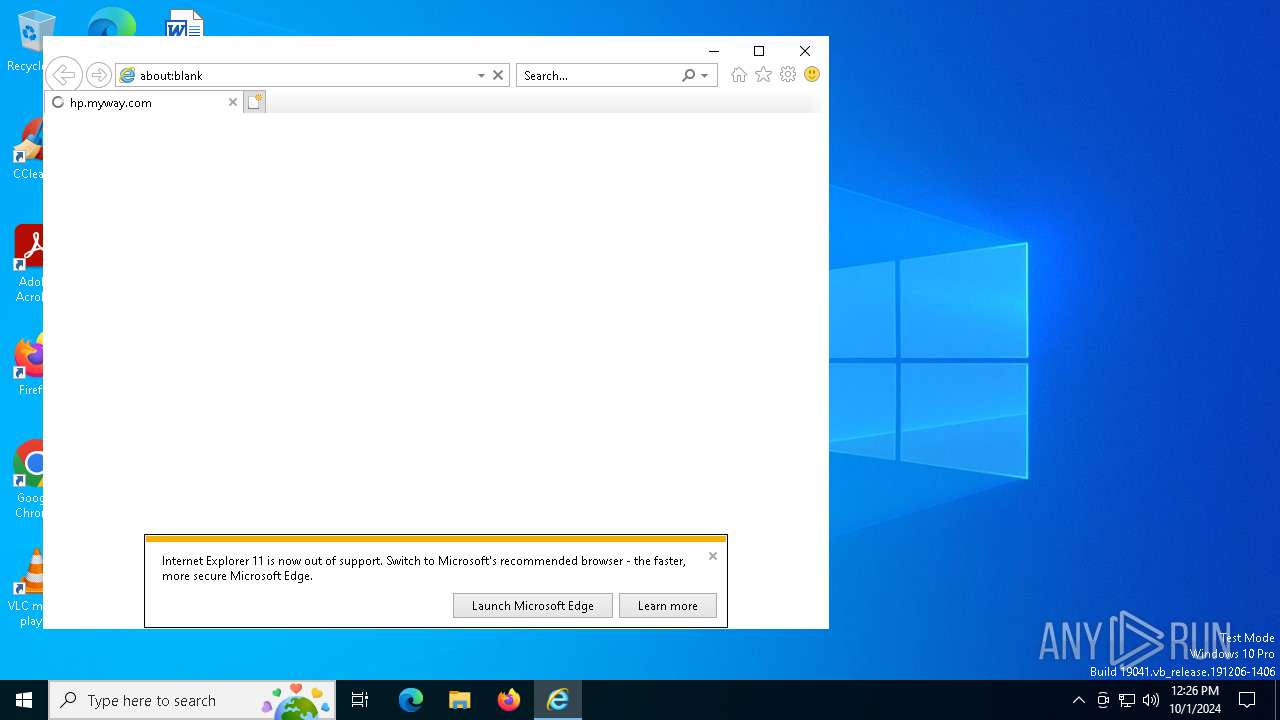
Task: Go back using the browser back arrow
Action: click(x=63, y=75)
